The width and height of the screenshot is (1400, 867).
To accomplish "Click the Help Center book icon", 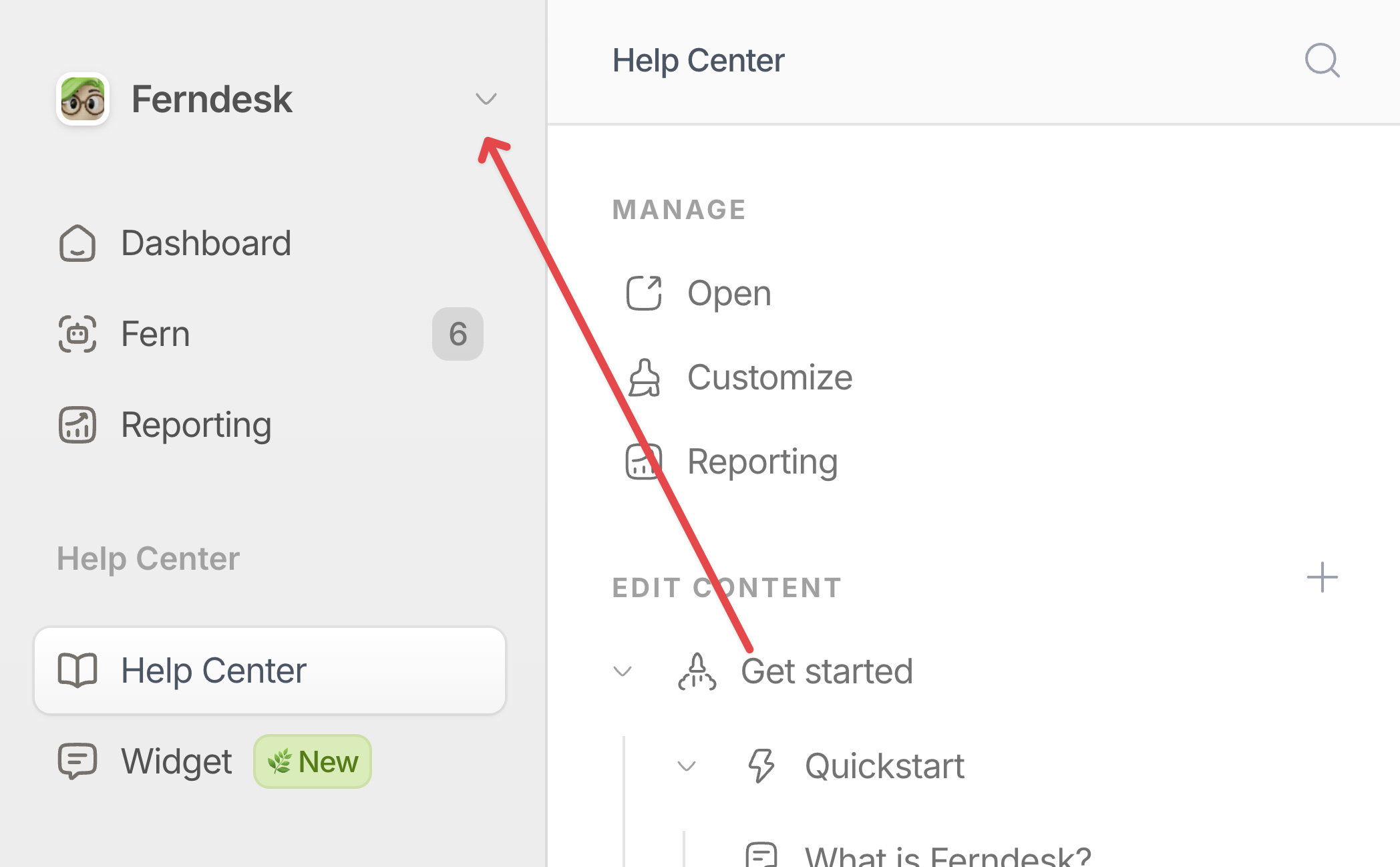I will pos(77,670).
